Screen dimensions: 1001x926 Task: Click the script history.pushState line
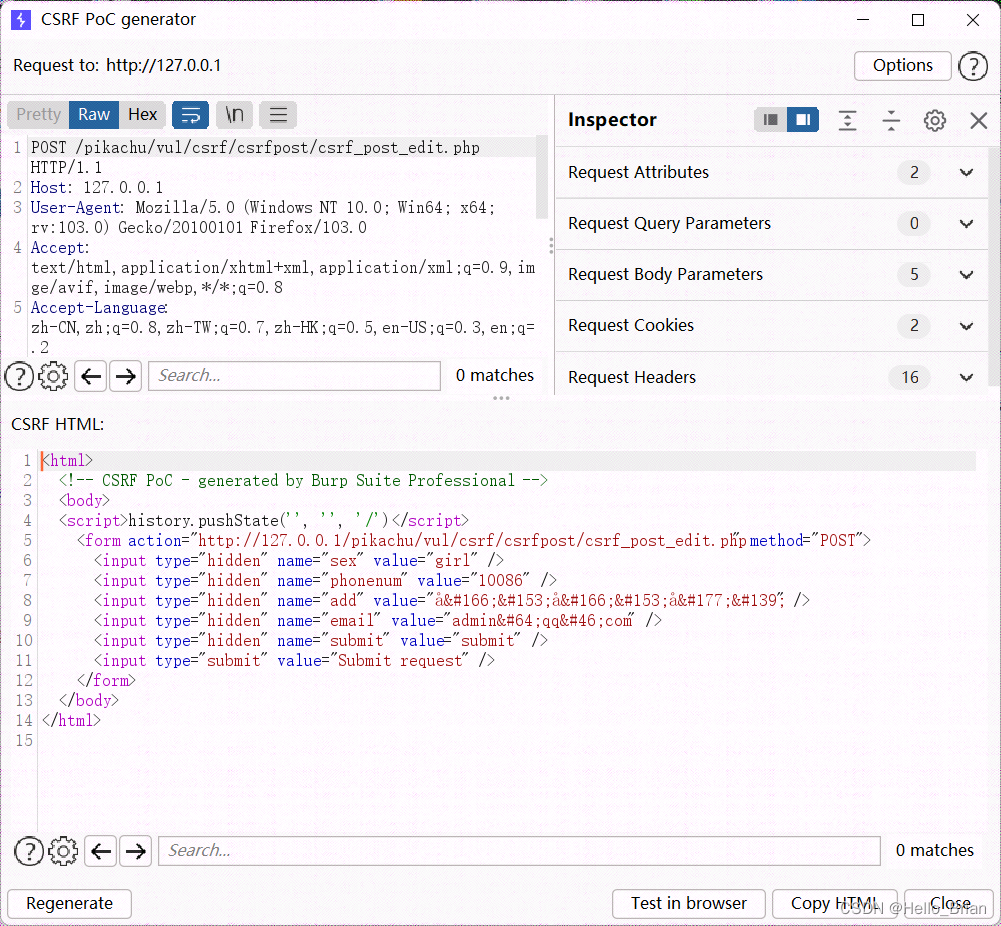pyautogui.click(x=264, y=521)
